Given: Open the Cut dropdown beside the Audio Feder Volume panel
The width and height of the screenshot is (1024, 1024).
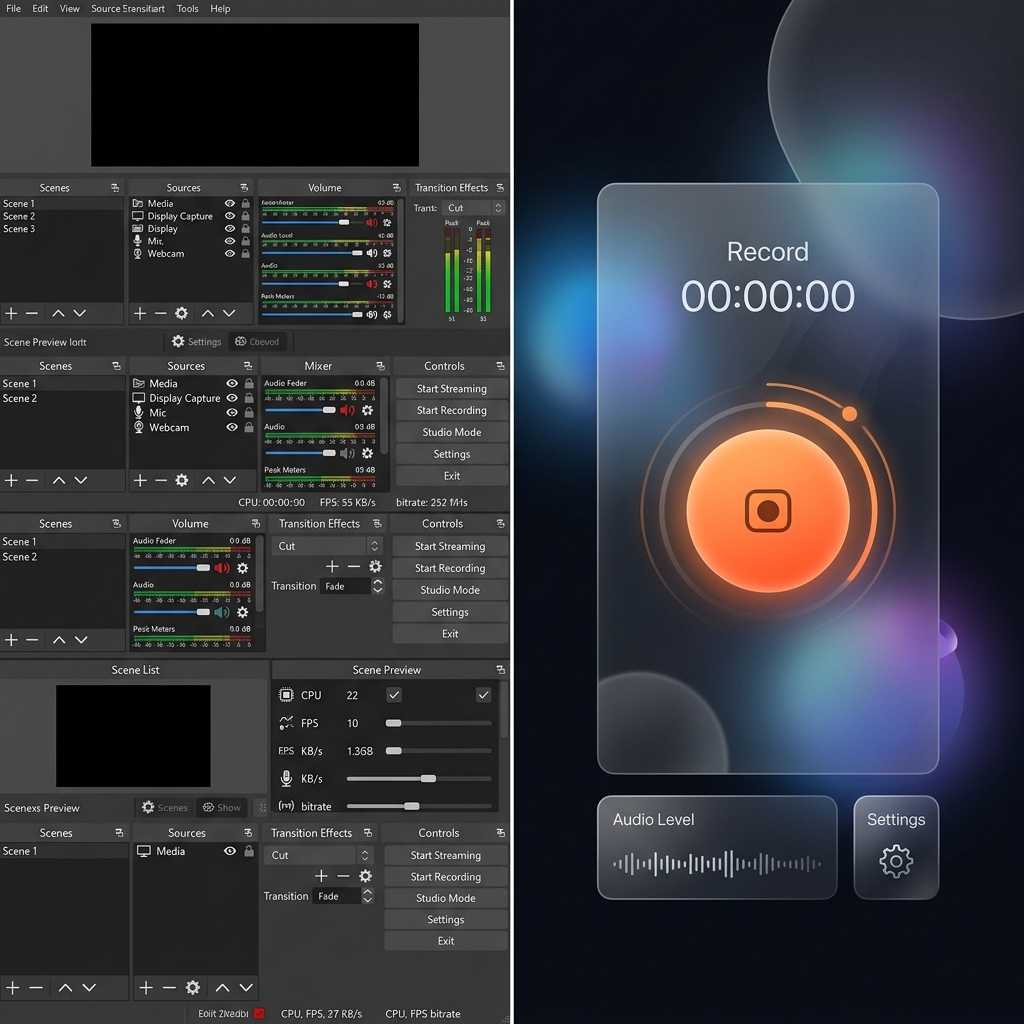Looking at the screenshot, I should [327, 546].
